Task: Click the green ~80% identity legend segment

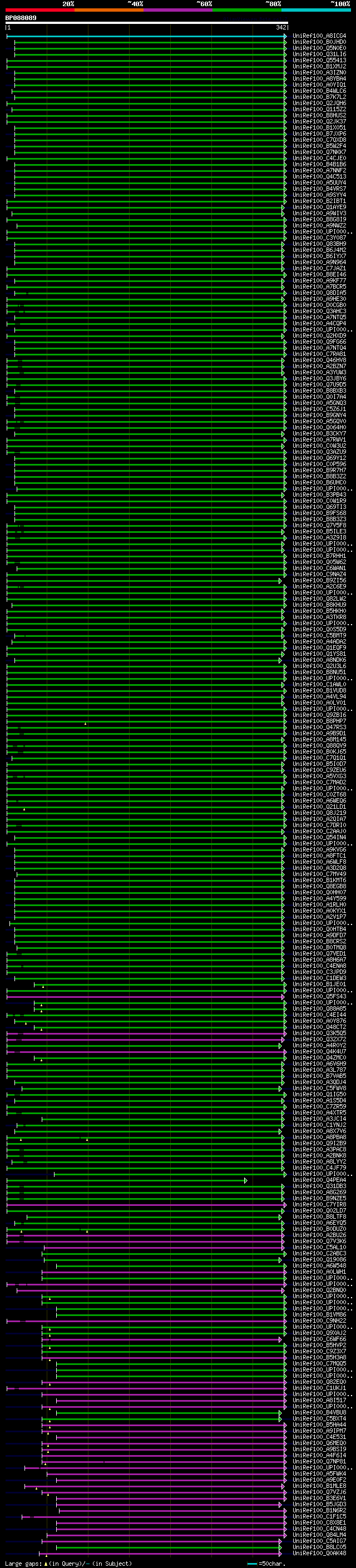Action: pyautogui.click(x=247, y=10)
